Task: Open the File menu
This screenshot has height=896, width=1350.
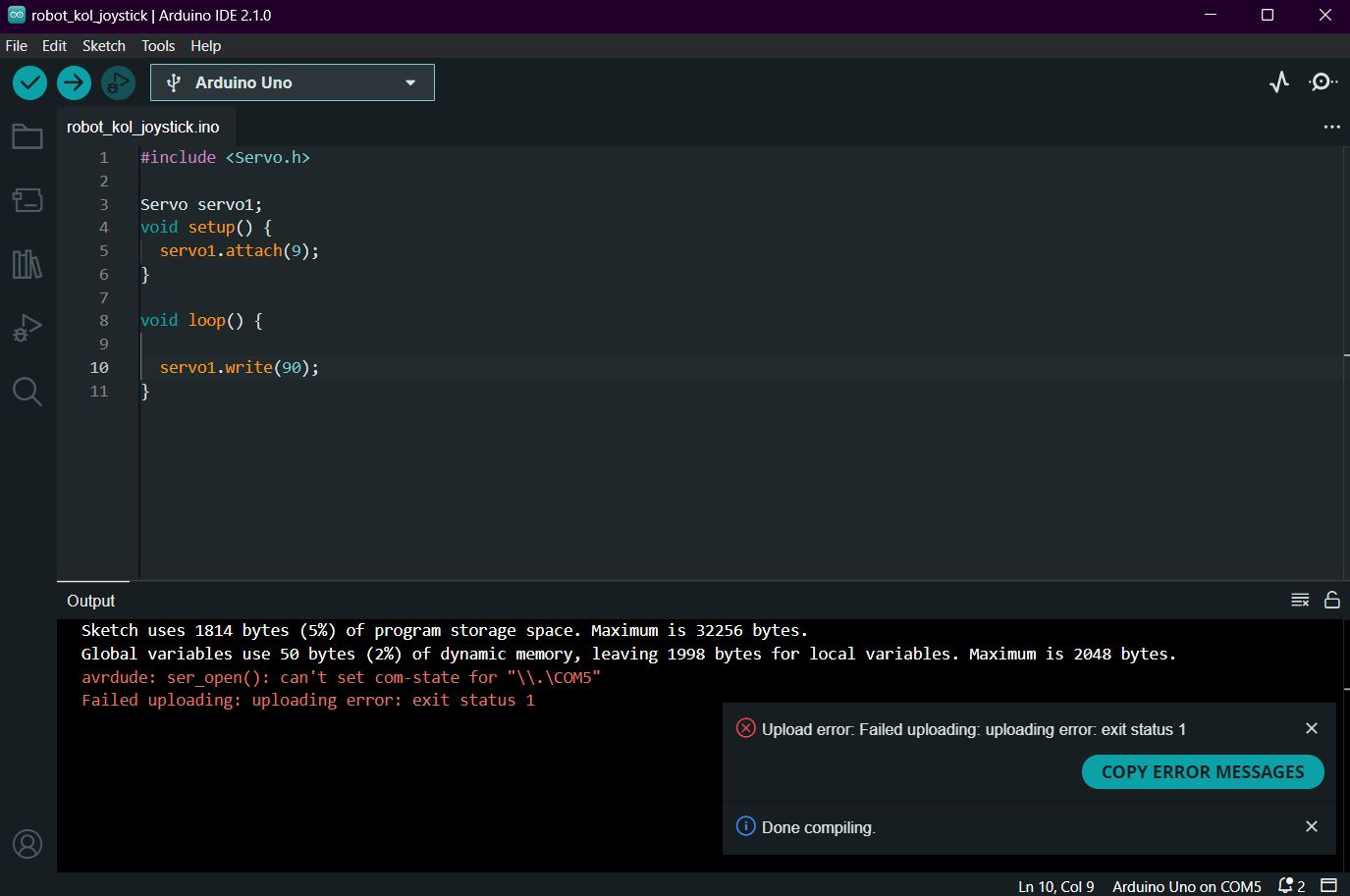Action: point(17,46)
